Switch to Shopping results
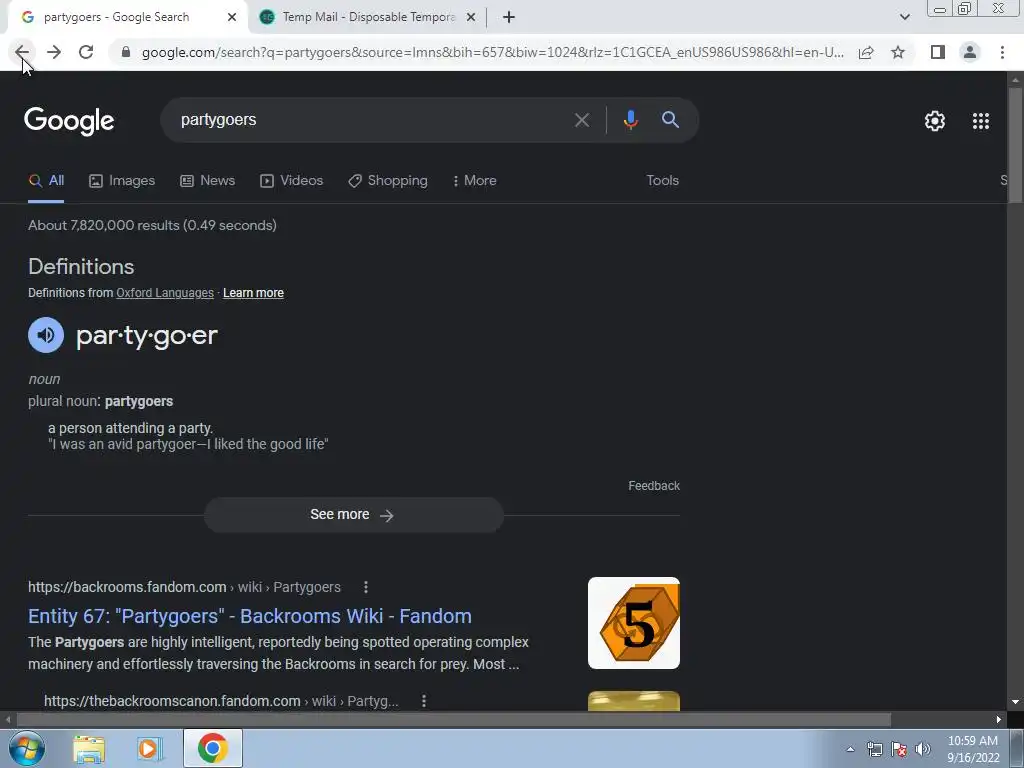The image size is (1024, 768). pos(388,181)
